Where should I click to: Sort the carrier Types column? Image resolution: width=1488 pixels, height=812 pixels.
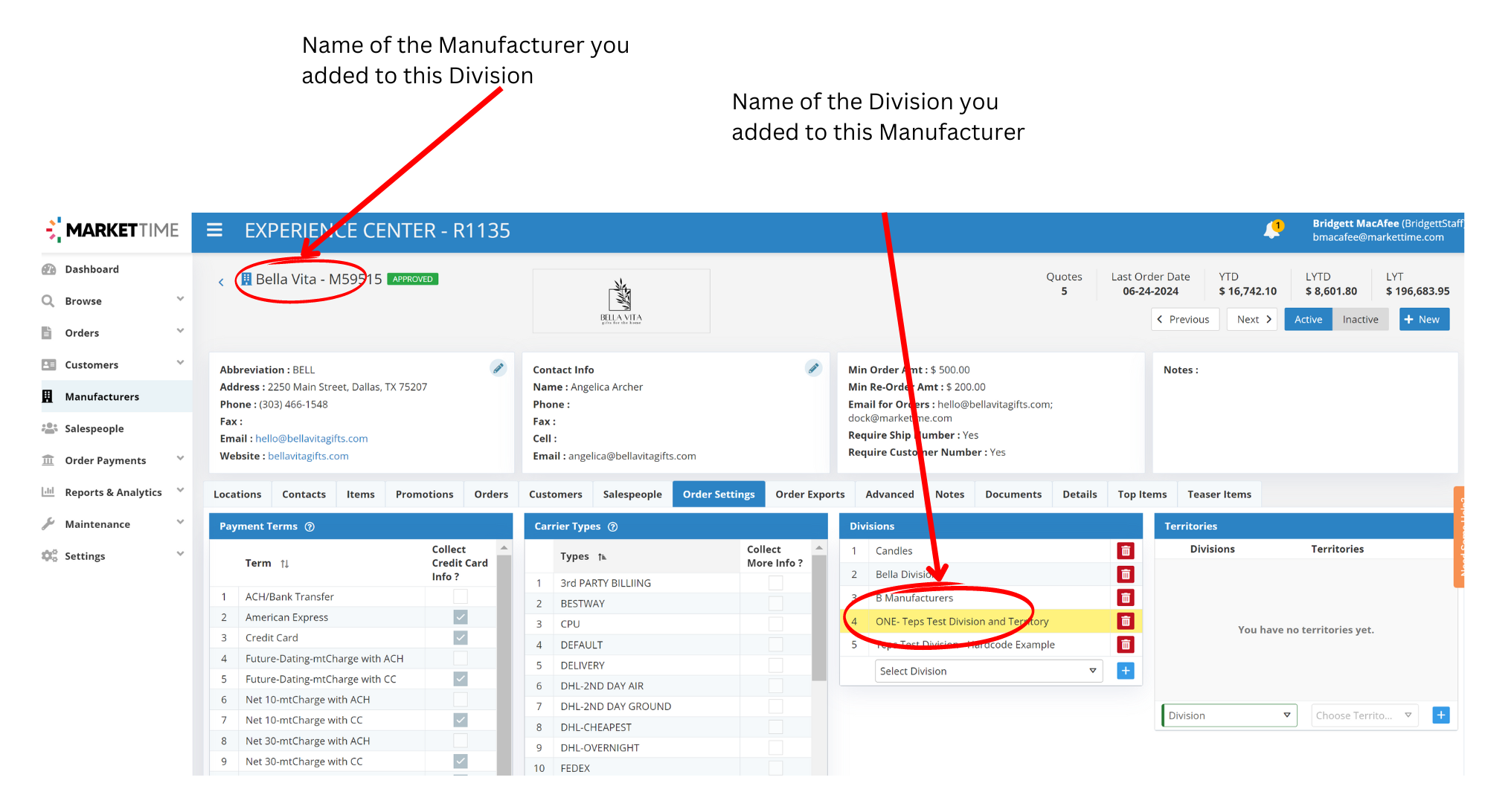point(603,557)
